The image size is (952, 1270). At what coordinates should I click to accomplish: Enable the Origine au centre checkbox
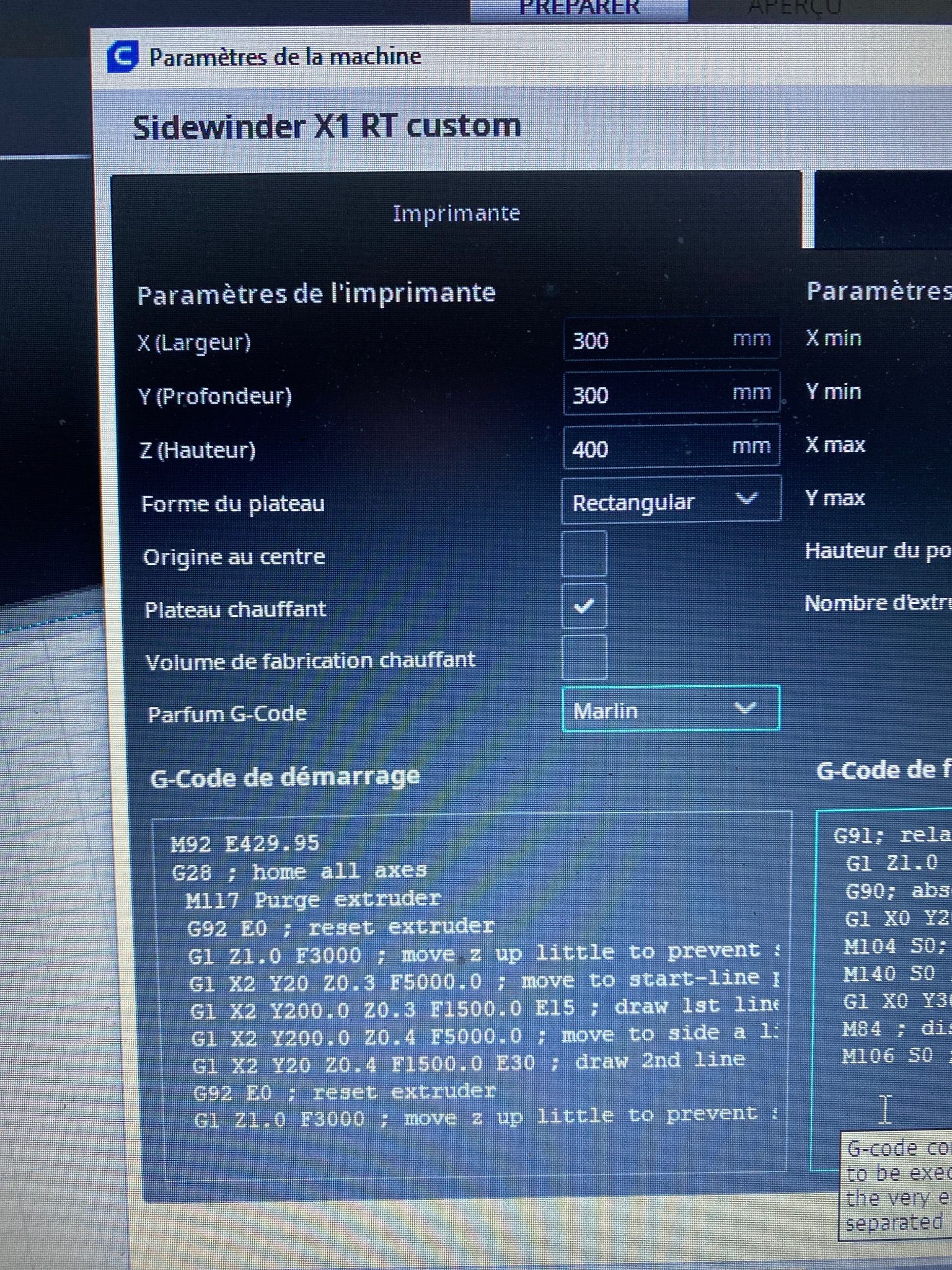(x=584, y=553)
